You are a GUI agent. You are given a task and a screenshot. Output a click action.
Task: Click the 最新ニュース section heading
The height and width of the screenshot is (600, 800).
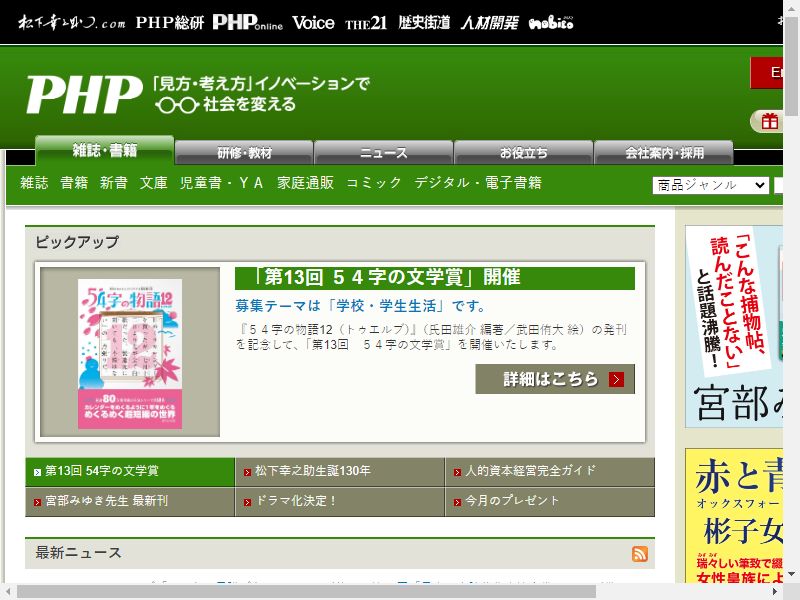tap(79, 553)
